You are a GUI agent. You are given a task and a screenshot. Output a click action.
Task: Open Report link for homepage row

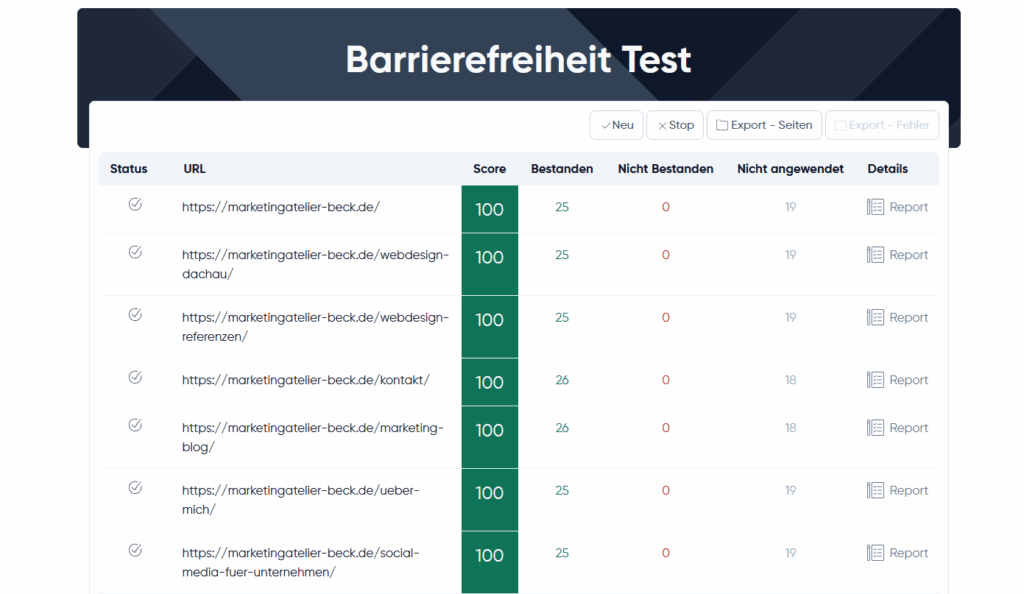pyautogui.click(x=908, y=207)
